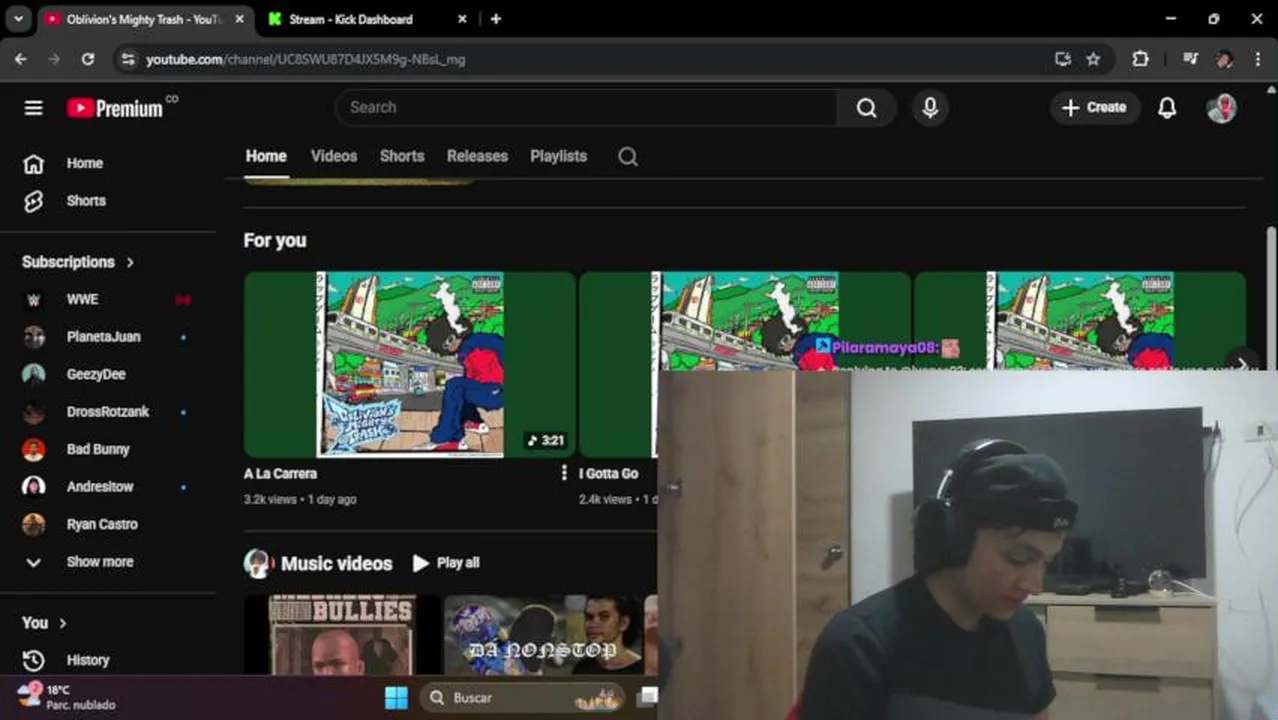Viewport: 1278px width, 720px height.
Task: Expand the You section chevron
Action: 62,623
